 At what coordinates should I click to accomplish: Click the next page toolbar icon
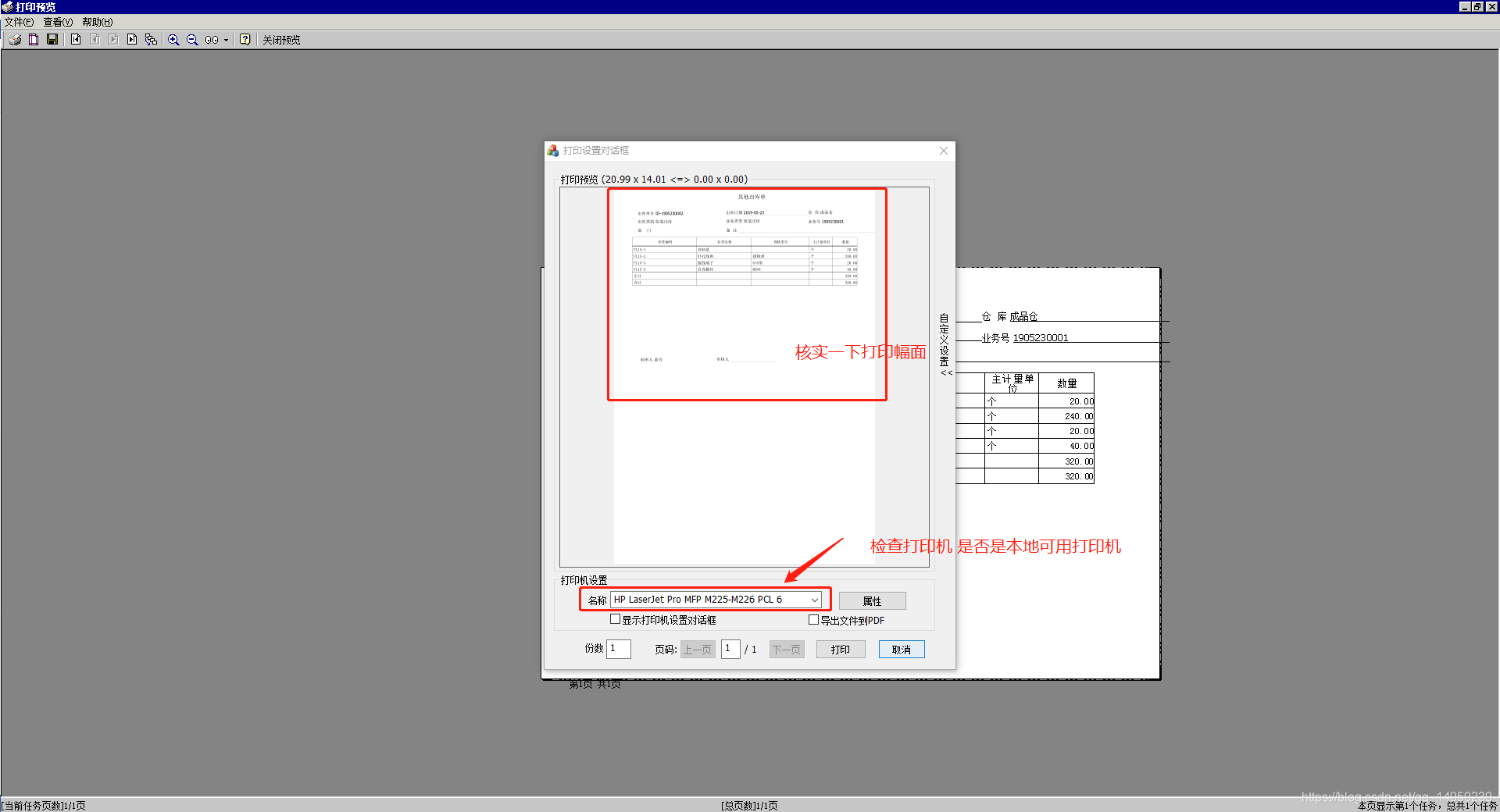(113, 40)
